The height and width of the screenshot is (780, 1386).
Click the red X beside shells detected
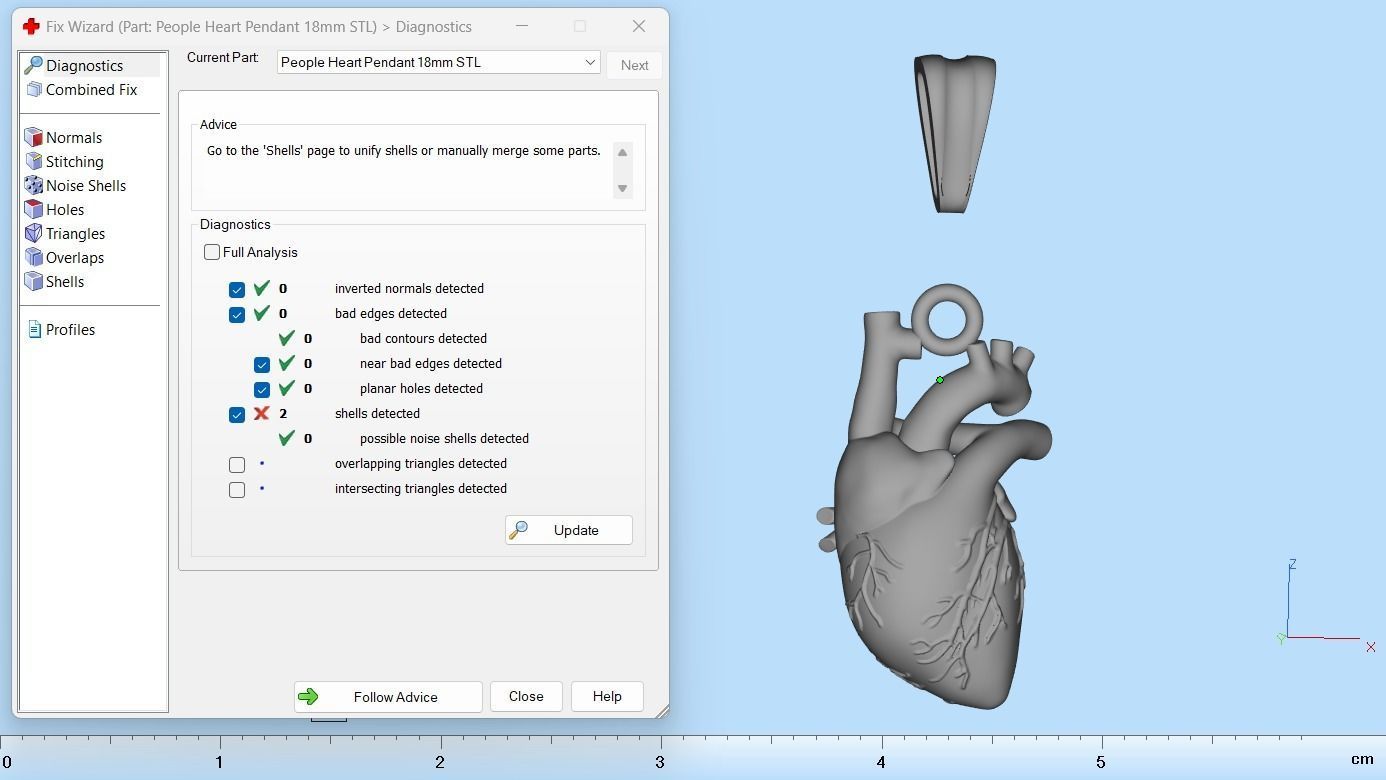pyautogui.click(x=261, y=413)
